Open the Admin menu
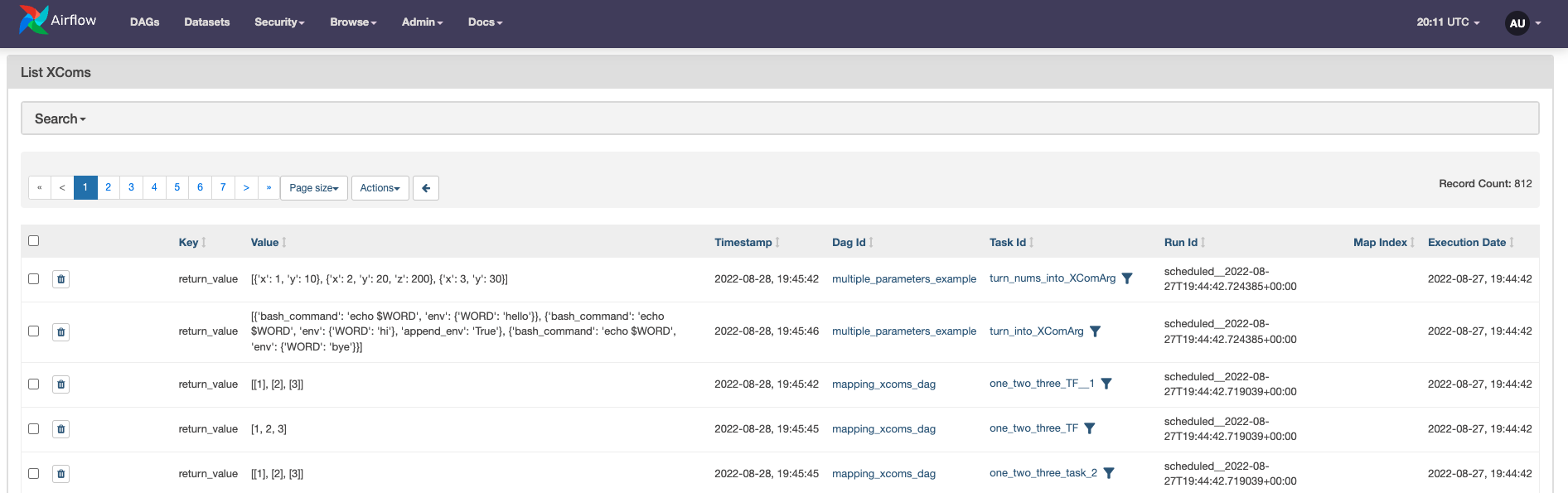Screen dimensions: 1568x493 (x=422, y=22)
